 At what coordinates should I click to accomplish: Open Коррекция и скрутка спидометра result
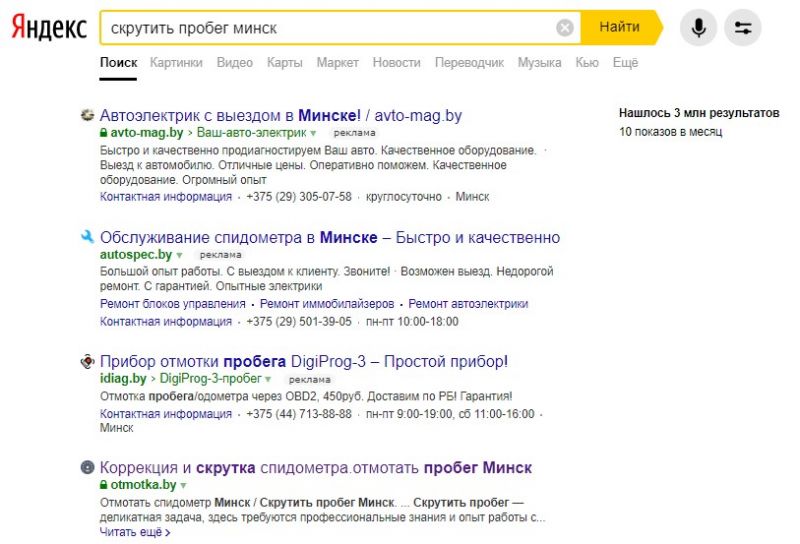(316, 467)
